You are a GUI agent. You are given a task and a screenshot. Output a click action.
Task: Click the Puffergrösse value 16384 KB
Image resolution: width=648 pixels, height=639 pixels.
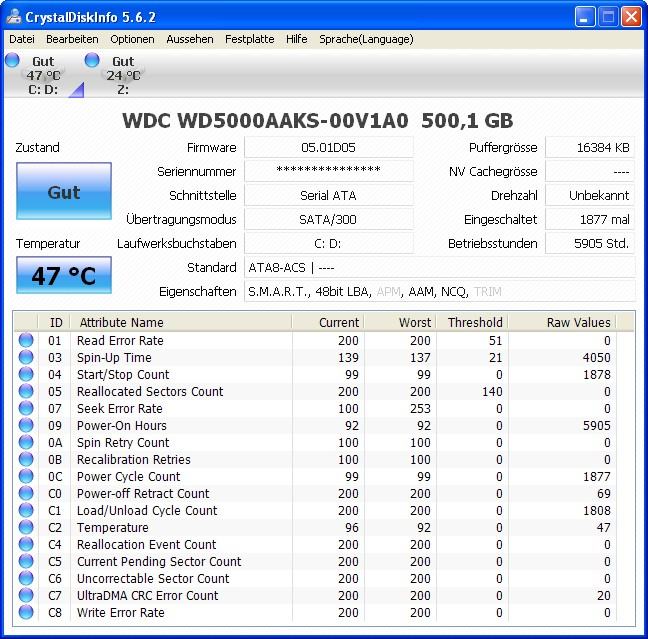(x=590, y=148)
